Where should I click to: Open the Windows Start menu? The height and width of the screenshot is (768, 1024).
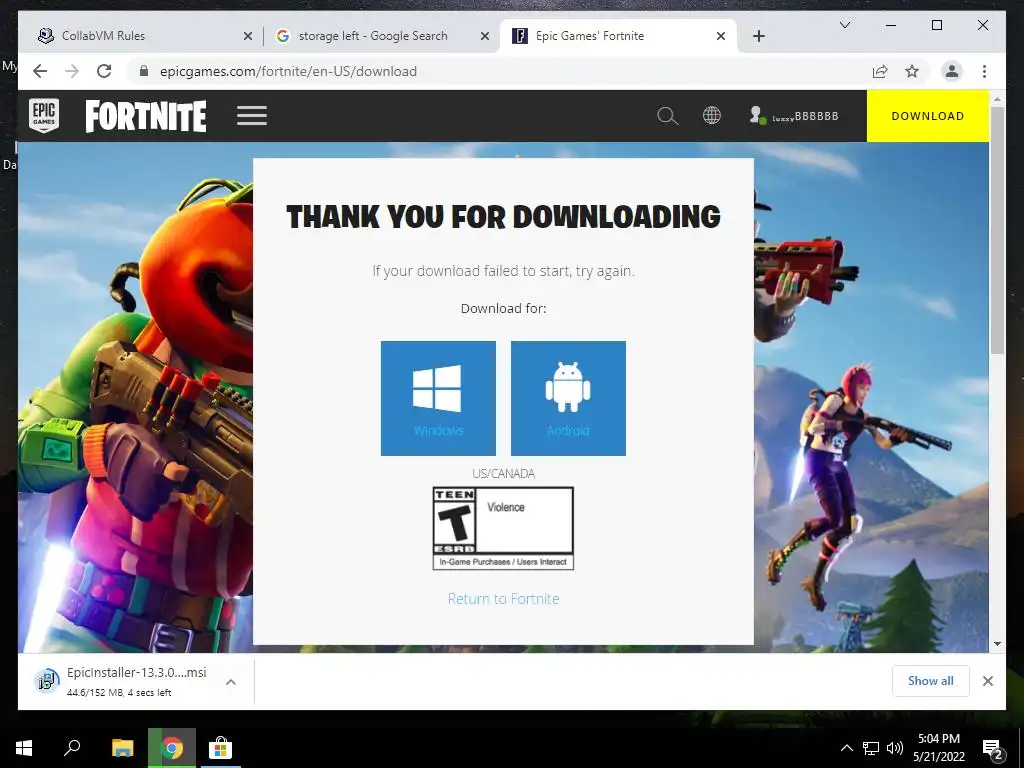point(24,748)
